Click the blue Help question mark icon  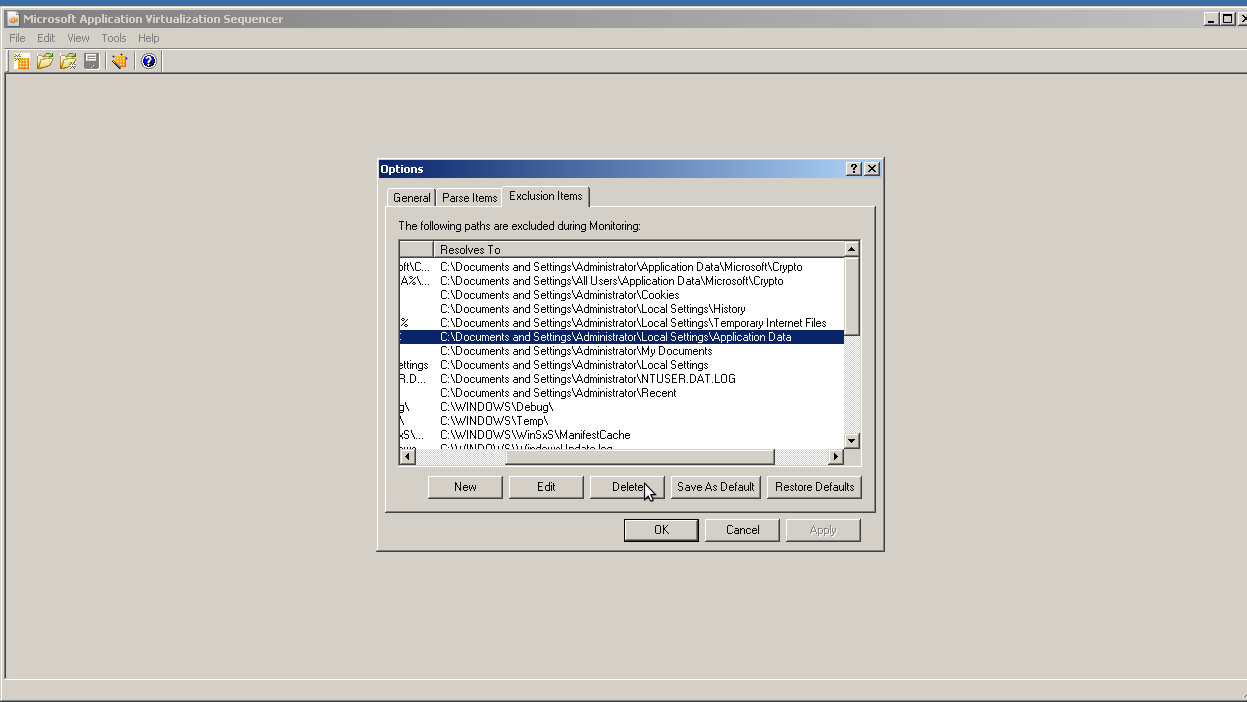point(149,61)
